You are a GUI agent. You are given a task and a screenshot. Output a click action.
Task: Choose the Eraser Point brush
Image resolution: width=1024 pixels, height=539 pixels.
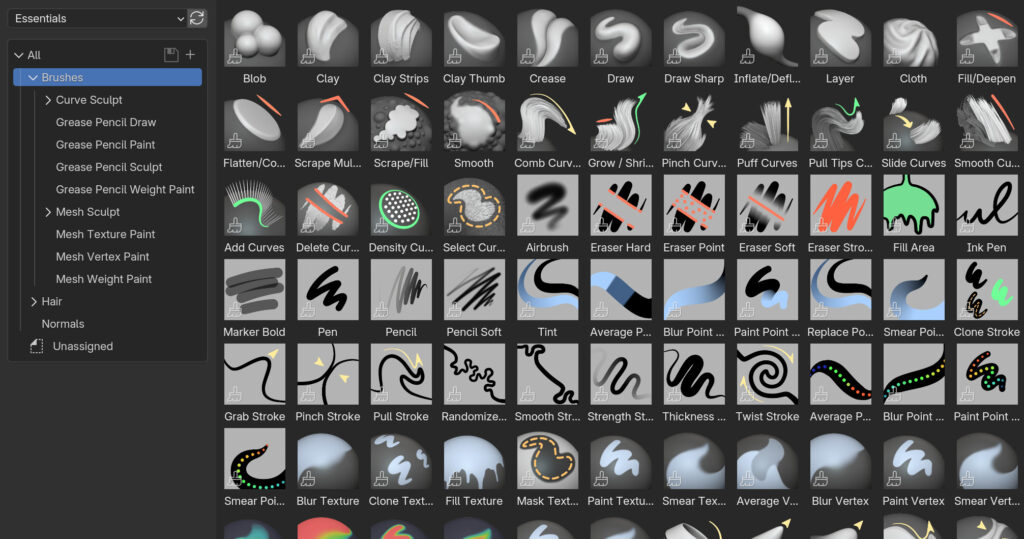pyautogui.click(x=694, y=206)
